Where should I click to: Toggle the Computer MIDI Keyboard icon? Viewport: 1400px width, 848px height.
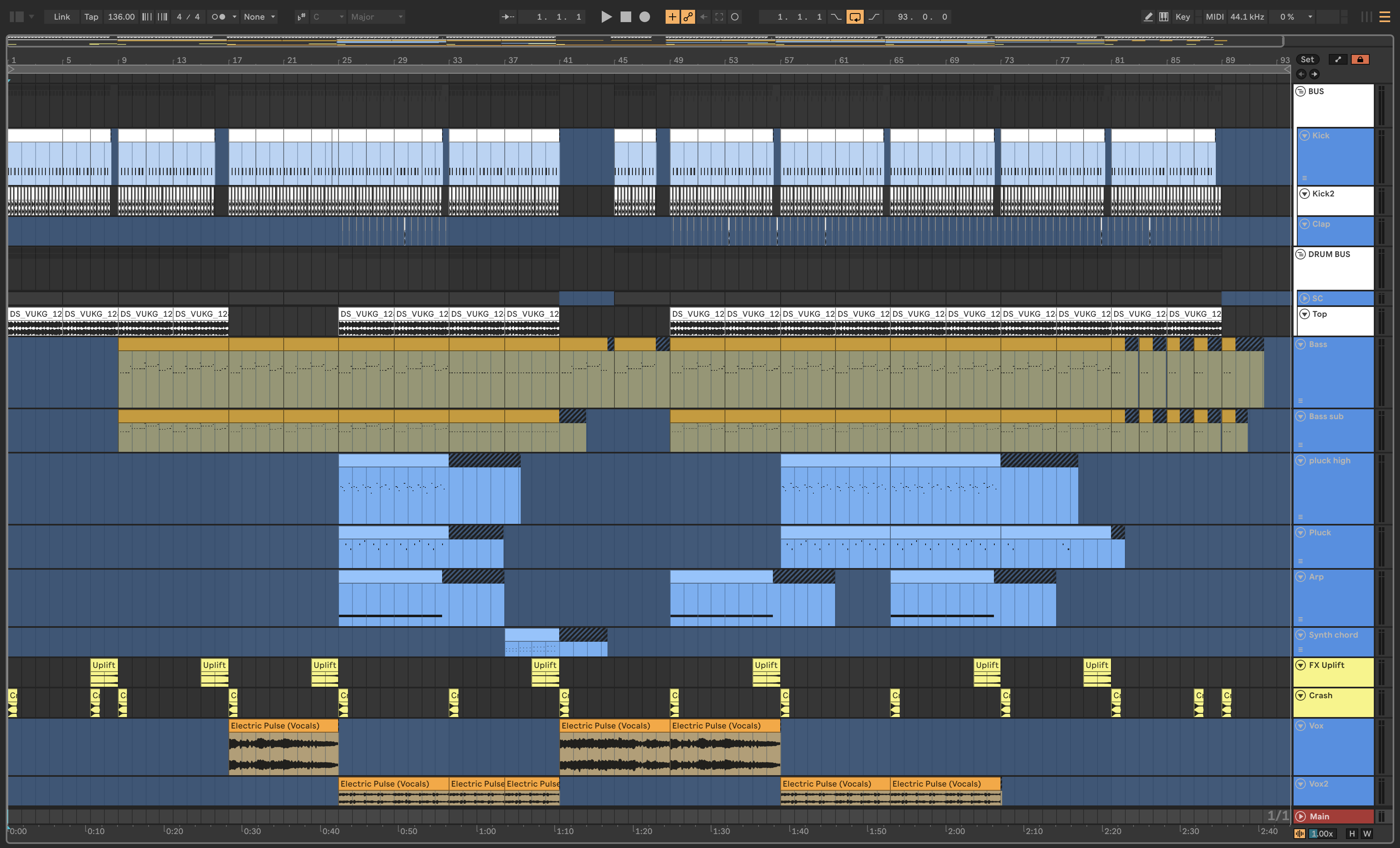click(x=1164, y=17)
